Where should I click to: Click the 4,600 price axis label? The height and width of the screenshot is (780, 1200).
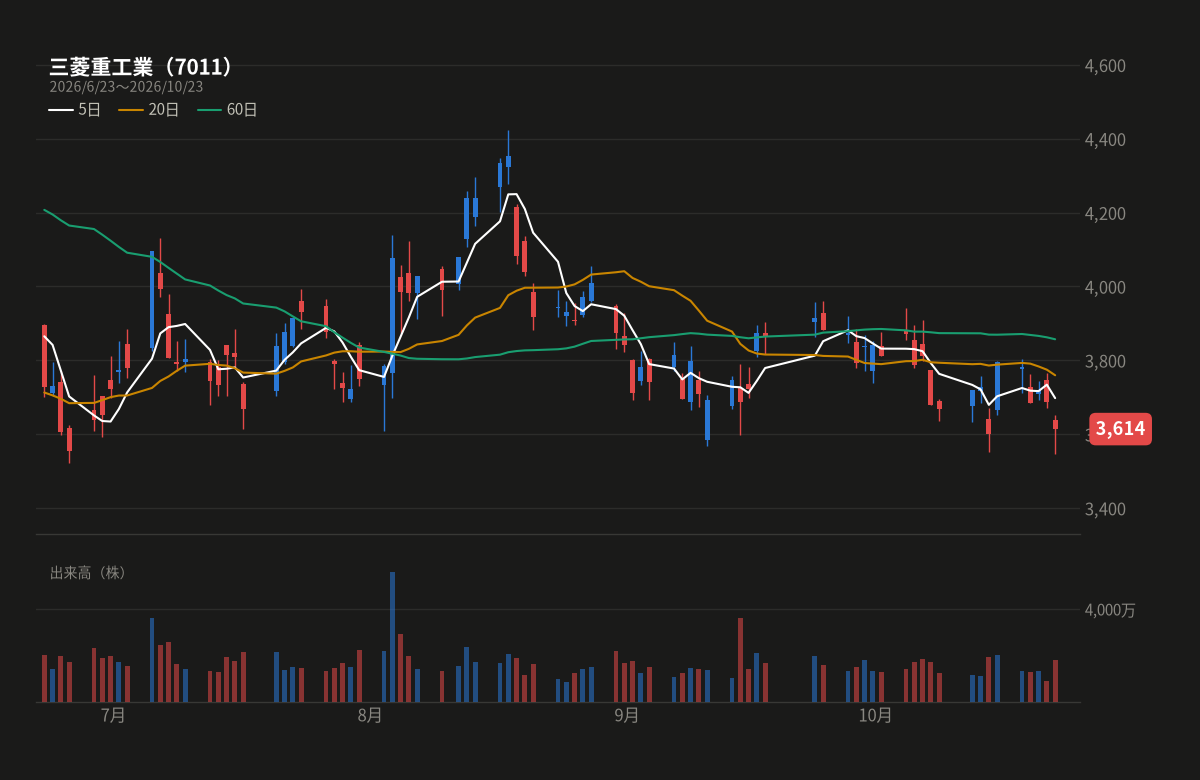tap(1105, 66)
